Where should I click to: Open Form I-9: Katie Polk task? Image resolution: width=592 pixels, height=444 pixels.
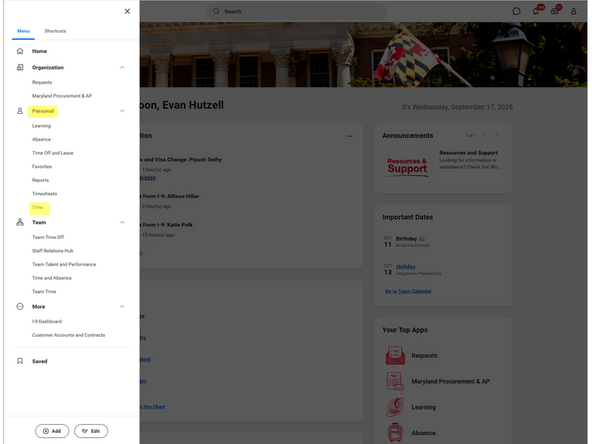[x=166, y=225]
